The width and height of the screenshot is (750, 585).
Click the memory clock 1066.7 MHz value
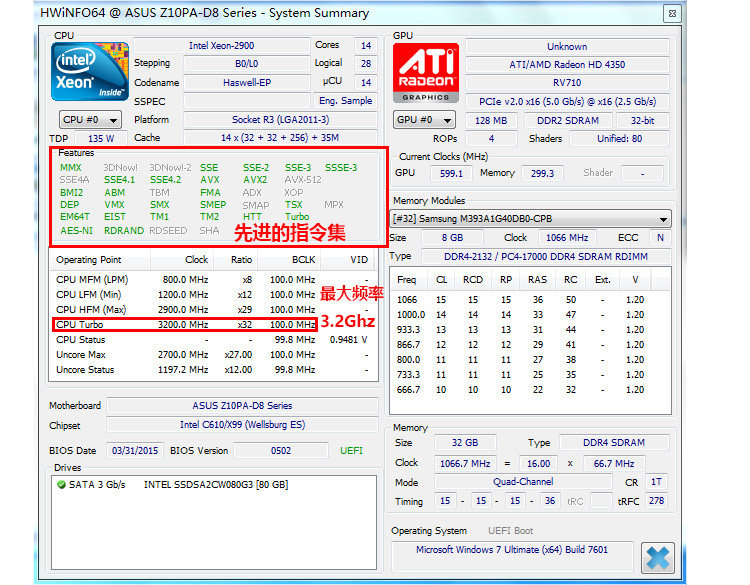465,464
